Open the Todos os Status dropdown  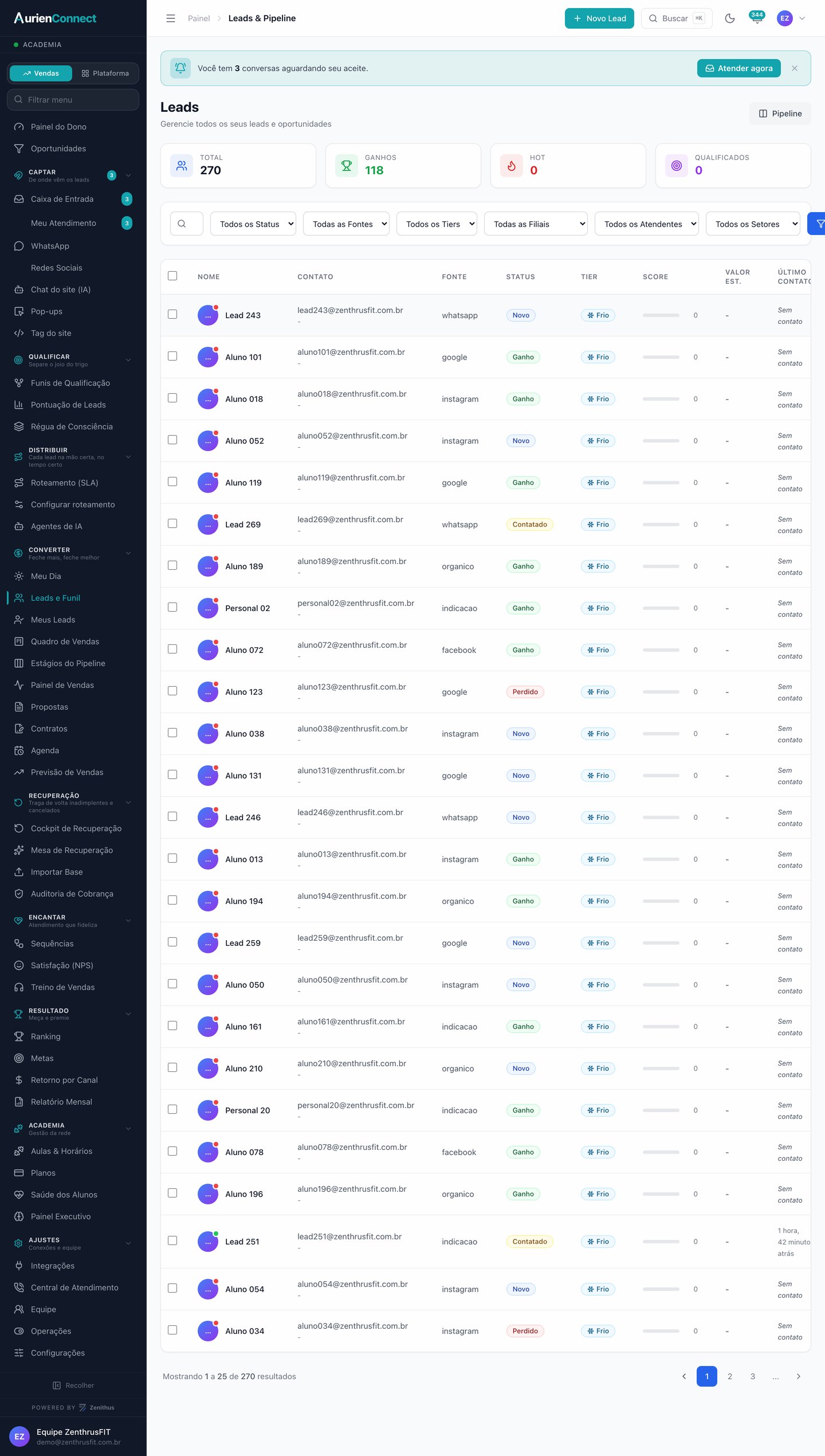point(253,224)
